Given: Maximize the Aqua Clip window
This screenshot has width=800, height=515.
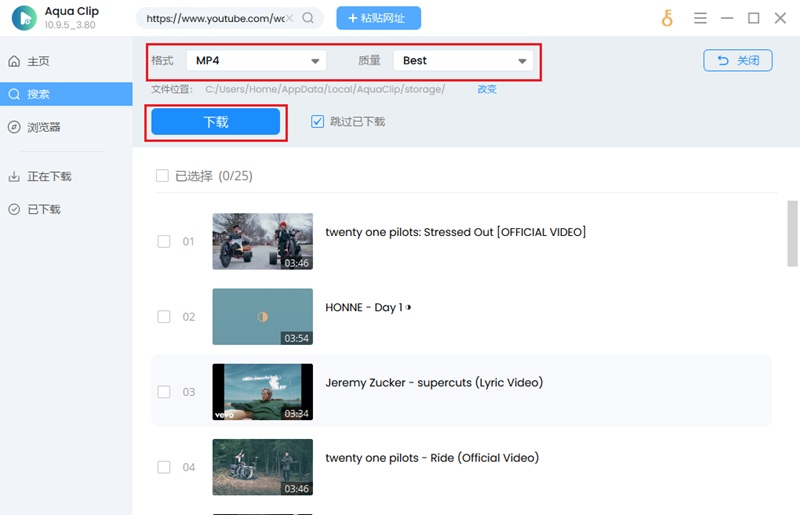Looking at the screenshot, I should 754,18.
